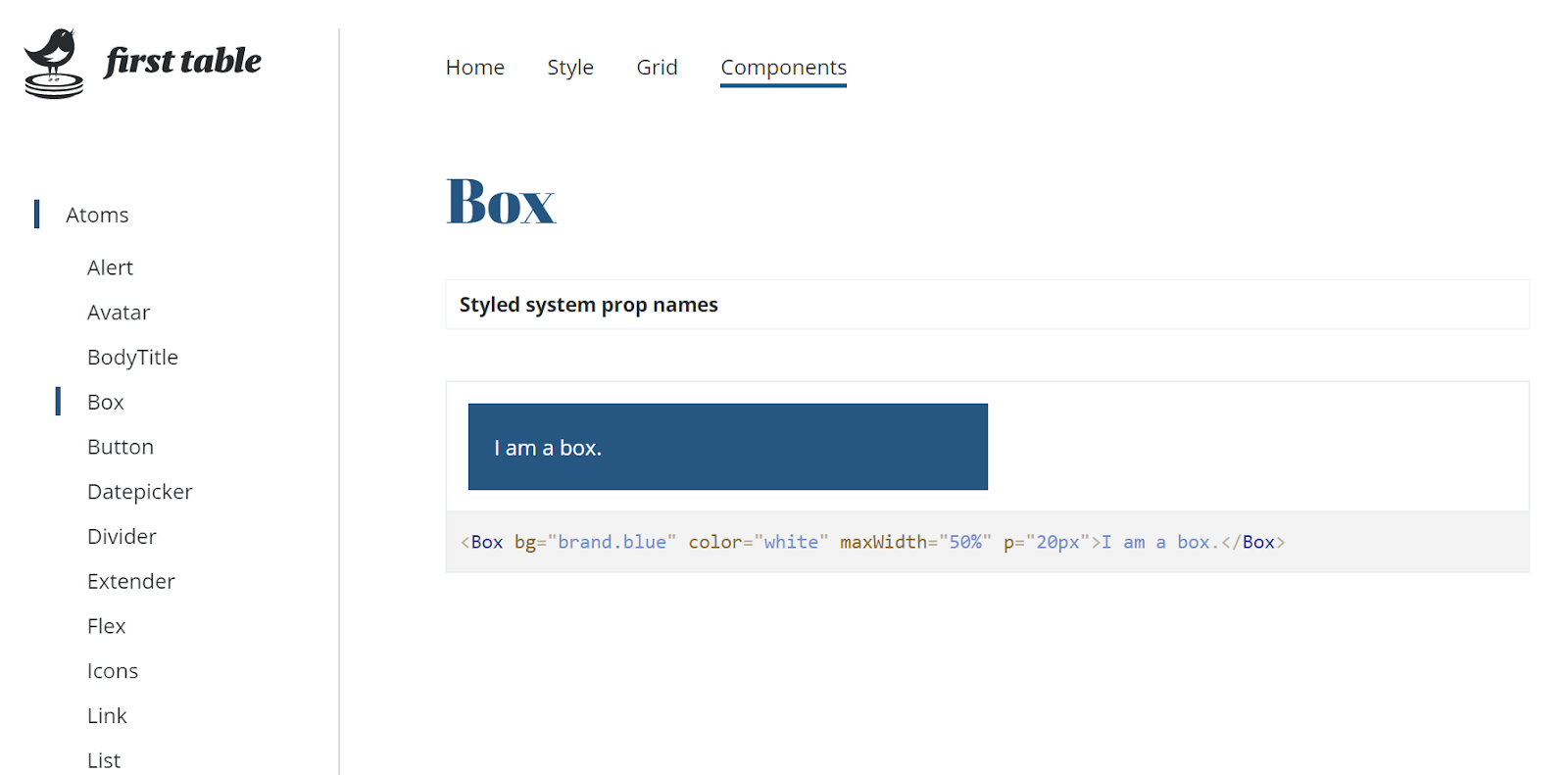Open the Avatar component page
Viewport: 1568px width, 775px height.
point(119,313)
